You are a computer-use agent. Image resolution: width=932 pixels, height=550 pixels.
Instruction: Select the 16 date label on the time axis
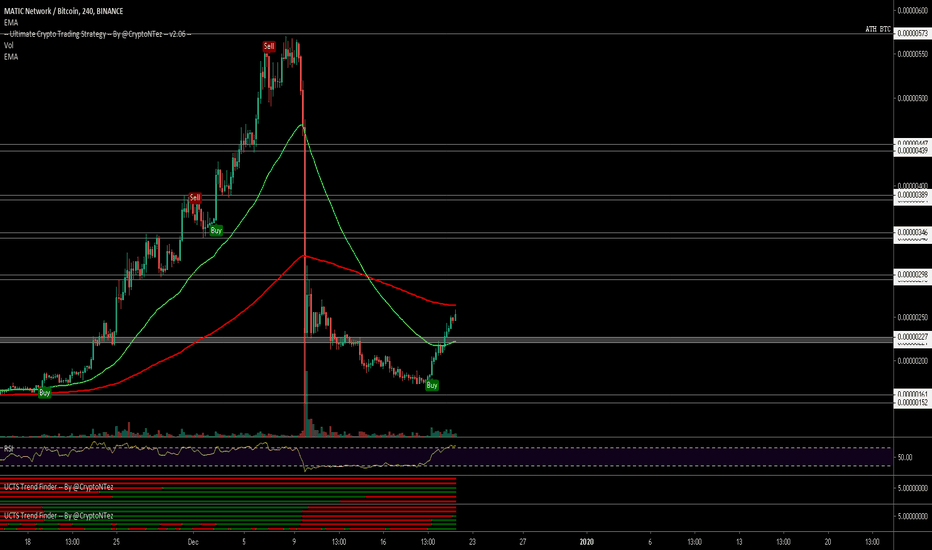point(383,542)
